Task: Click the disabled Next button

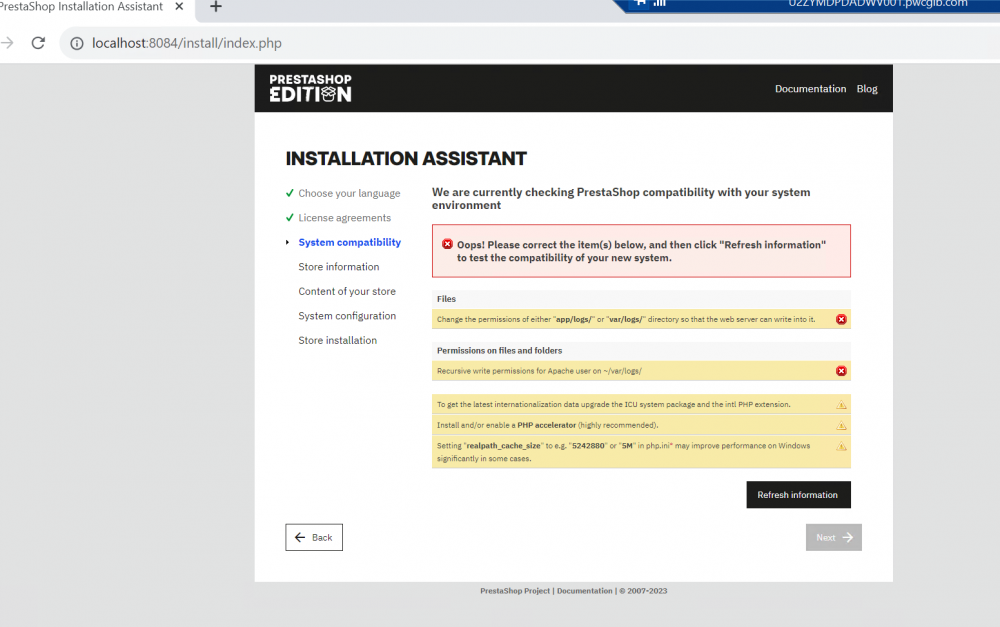Action: point(833,537)
